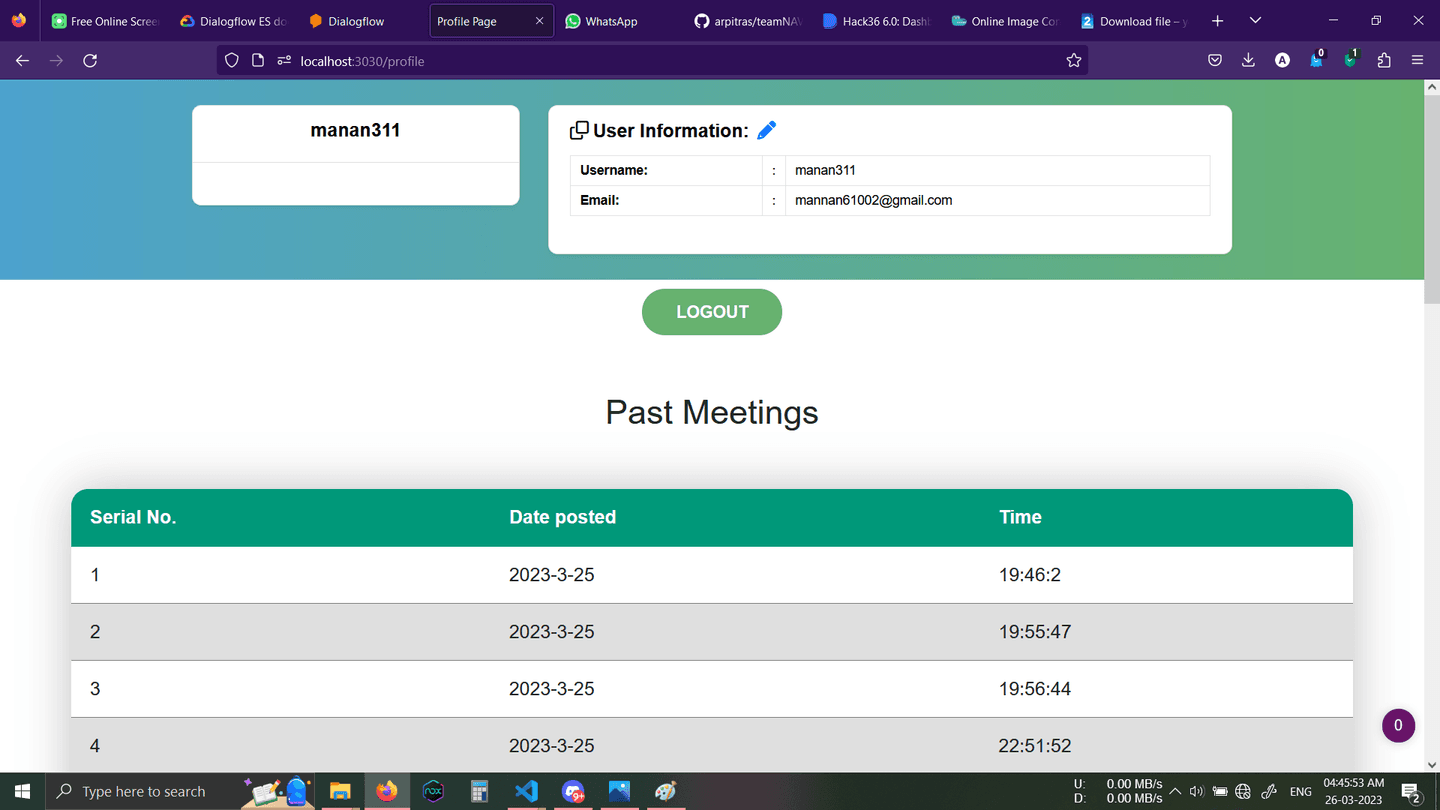Expand the list all tabs dropdown

[1255, 21]
